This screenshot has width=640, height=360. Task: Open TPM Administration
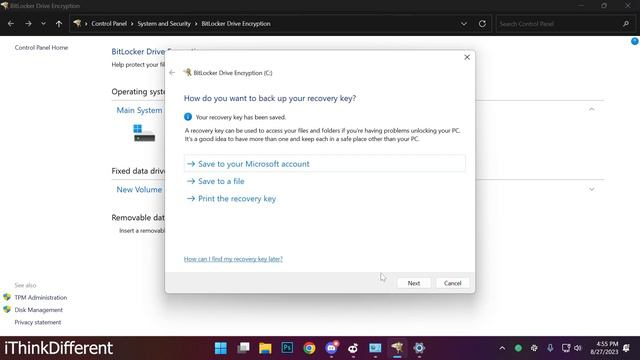point(41,298)
